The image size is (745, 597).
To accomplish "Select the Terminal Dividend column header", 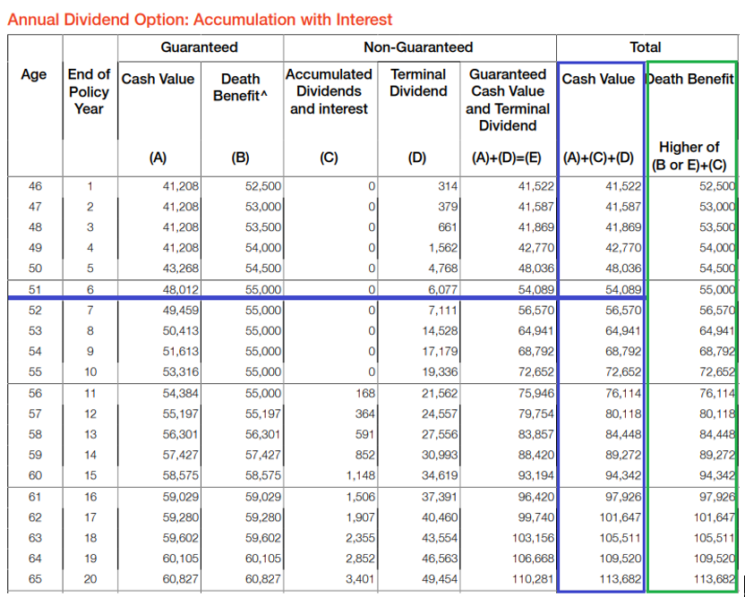I will 418,83.
